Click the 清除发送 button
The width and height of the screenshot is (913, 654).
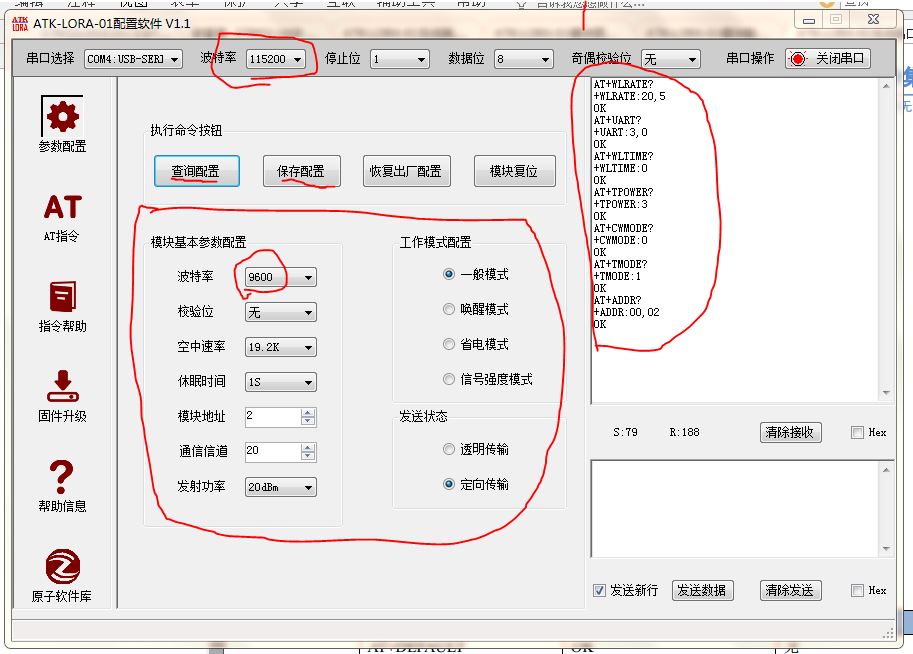click(x=790, y=590)
